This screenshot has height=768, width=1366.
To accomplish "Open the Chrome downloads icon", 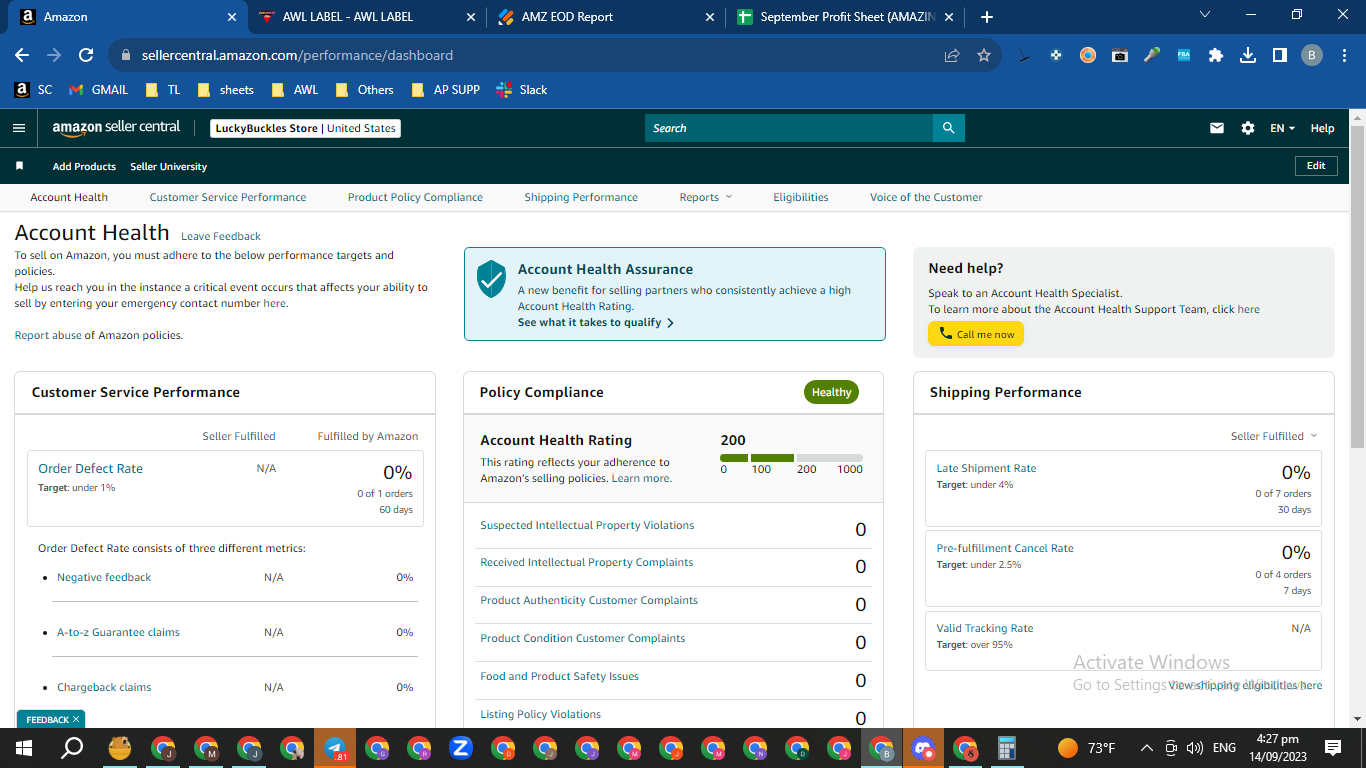I will 1248,56.
